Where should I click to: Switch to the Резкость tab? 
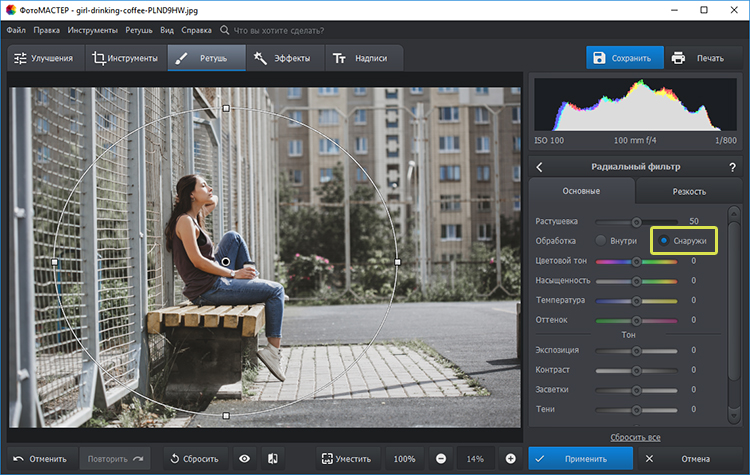[x=688, y=191]
